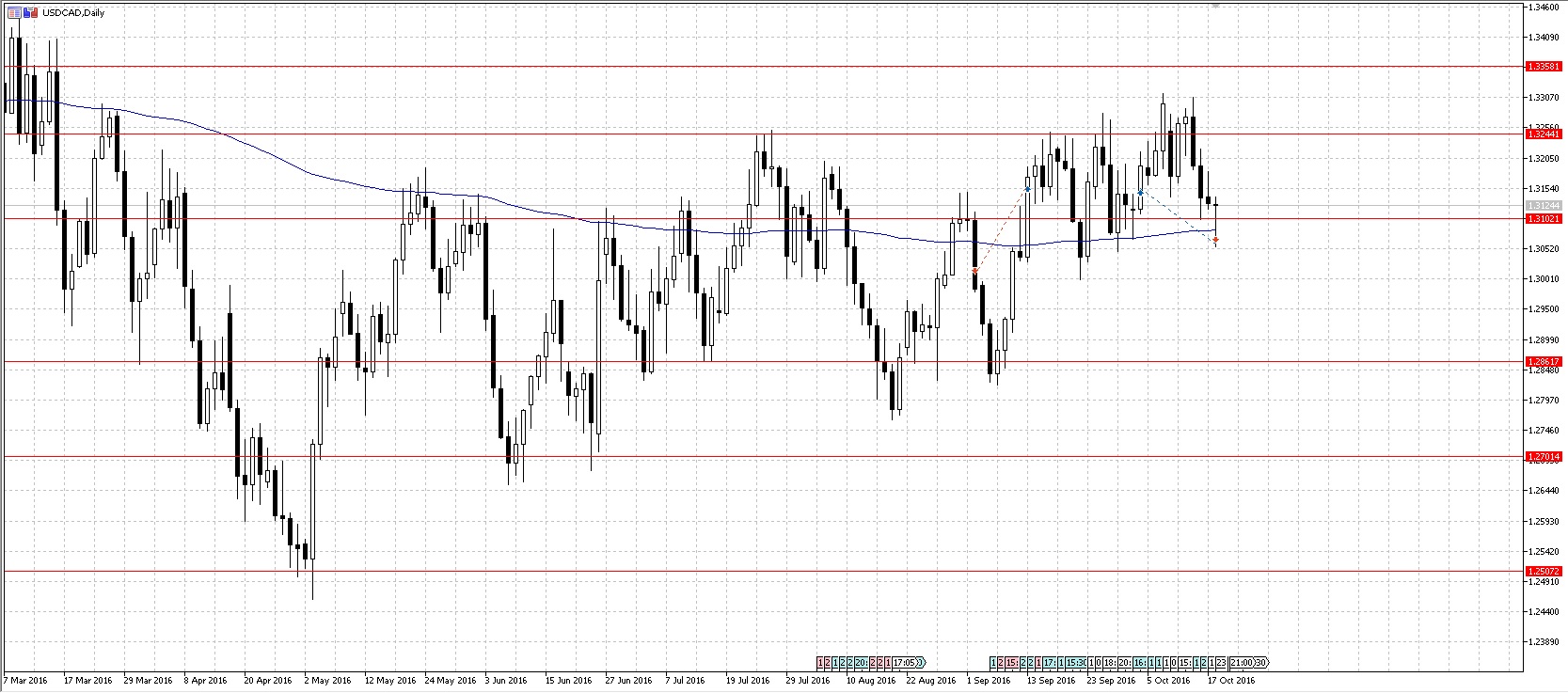Image resolution: width=1568 pixels, height=693 pixels.
Task: Click the 5 Oct 2016 date label
Action: pos(1167,680)
